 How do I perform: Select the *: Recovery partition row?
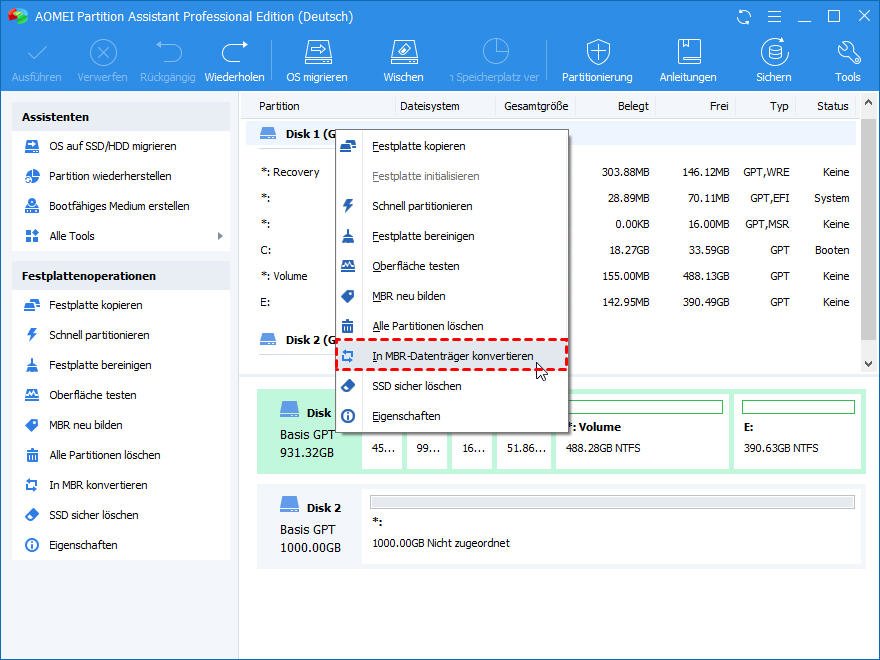(550, 172)
